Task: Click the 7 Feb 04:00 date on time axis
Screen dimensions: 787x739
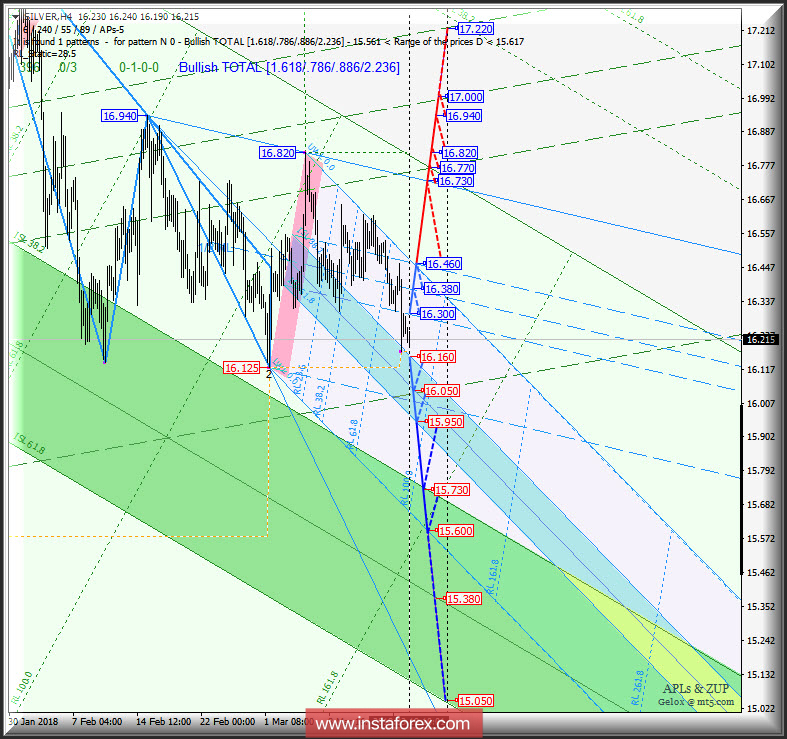Action: (x=97, y=722)
